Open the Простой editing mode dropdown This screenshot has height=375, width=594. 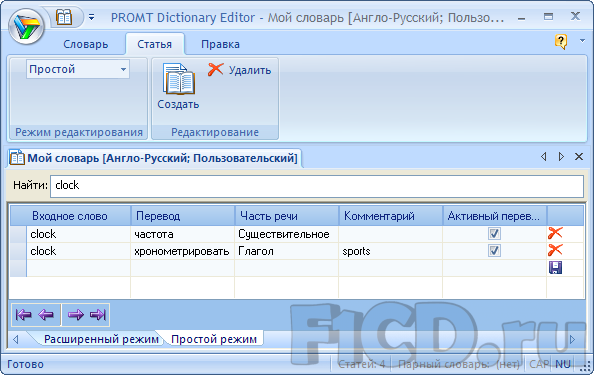pos(78,69)
